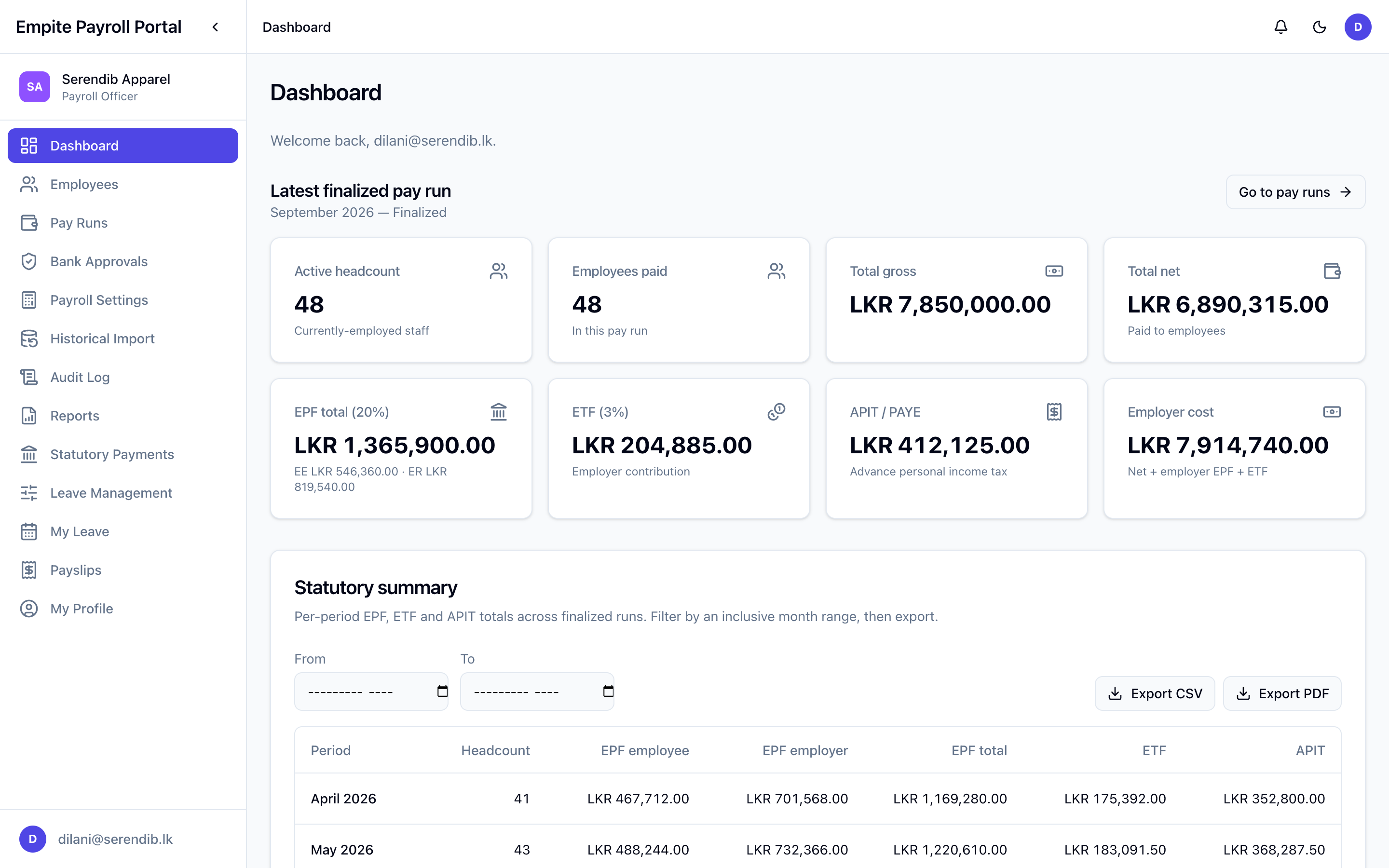Click the Total gross card's banknote icon
The image size is (1389, 868).
[1054, 271]
